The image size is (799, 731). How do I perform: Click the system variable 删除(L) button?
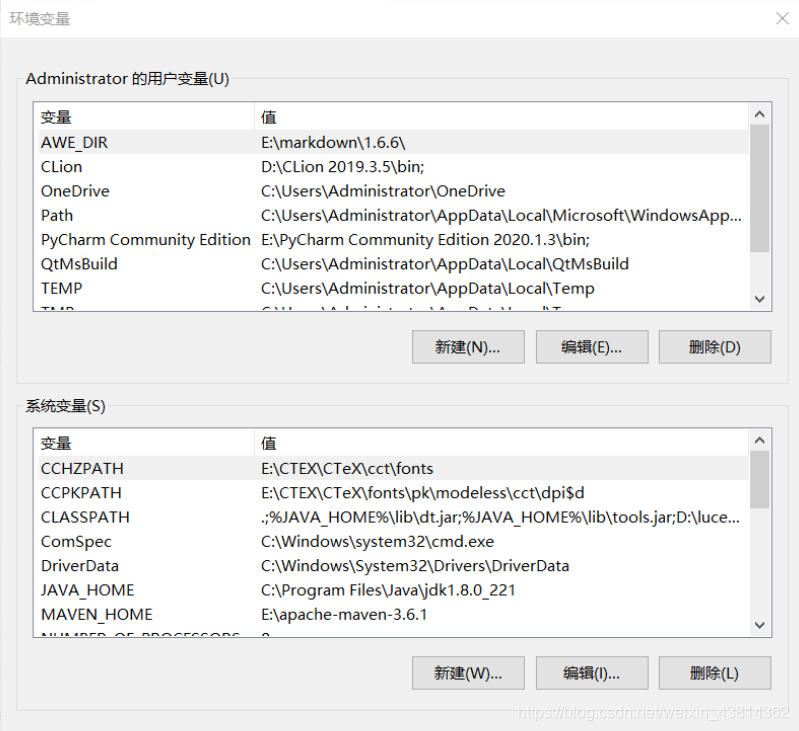point(714,673)
